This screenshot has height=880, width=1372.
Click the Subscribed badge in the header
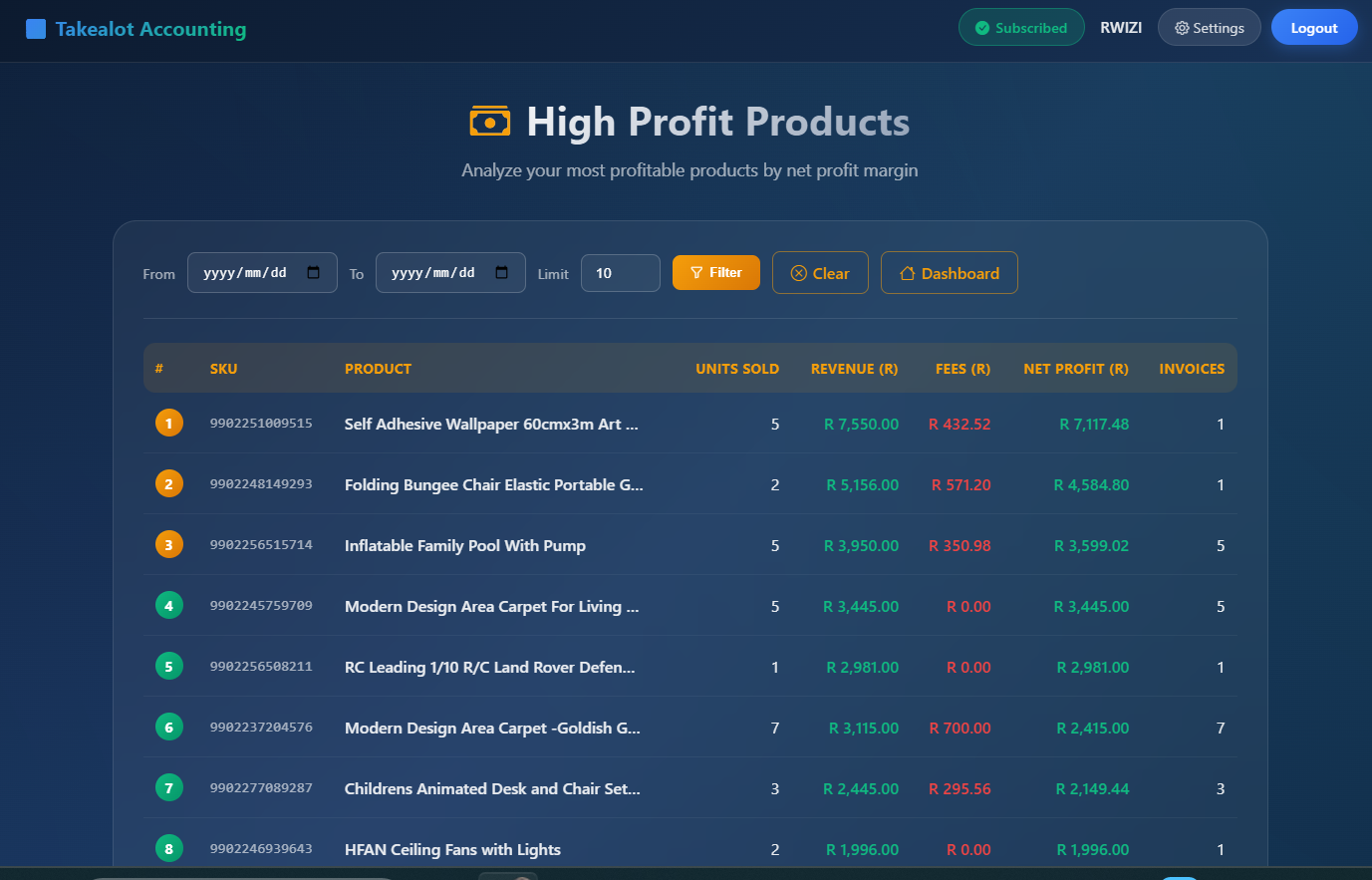coord(1021,27)
